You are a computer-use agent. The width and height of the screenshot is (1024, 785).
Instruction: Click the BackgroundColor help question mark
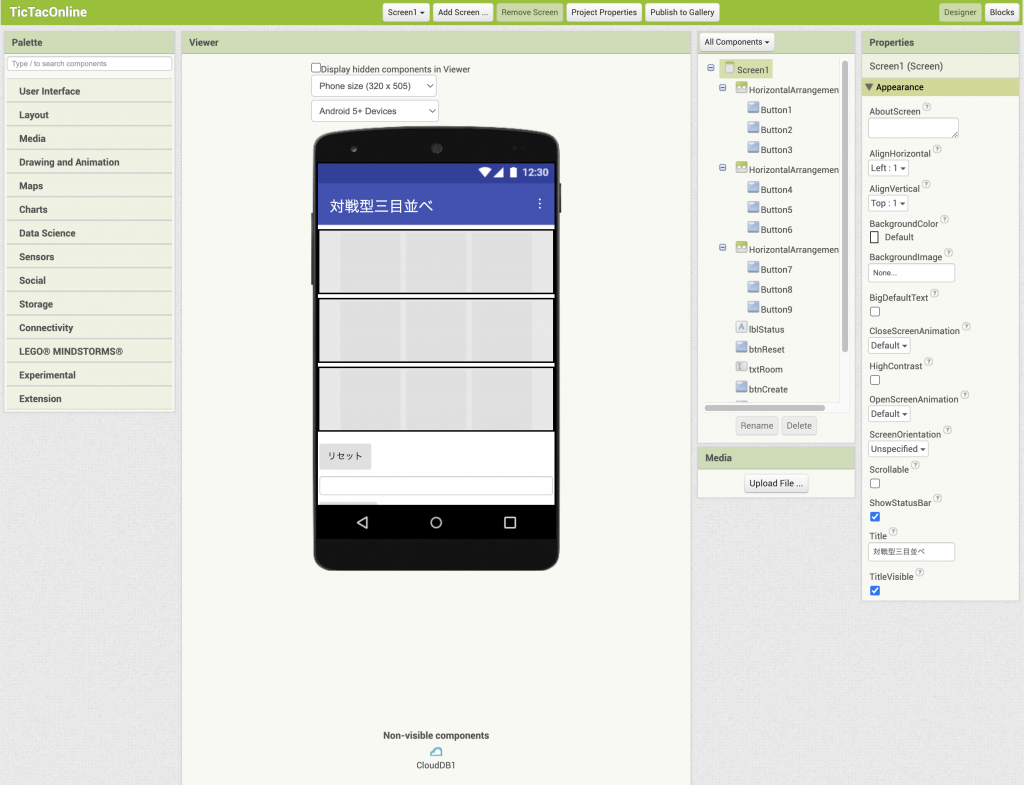(x=944, y=219)
